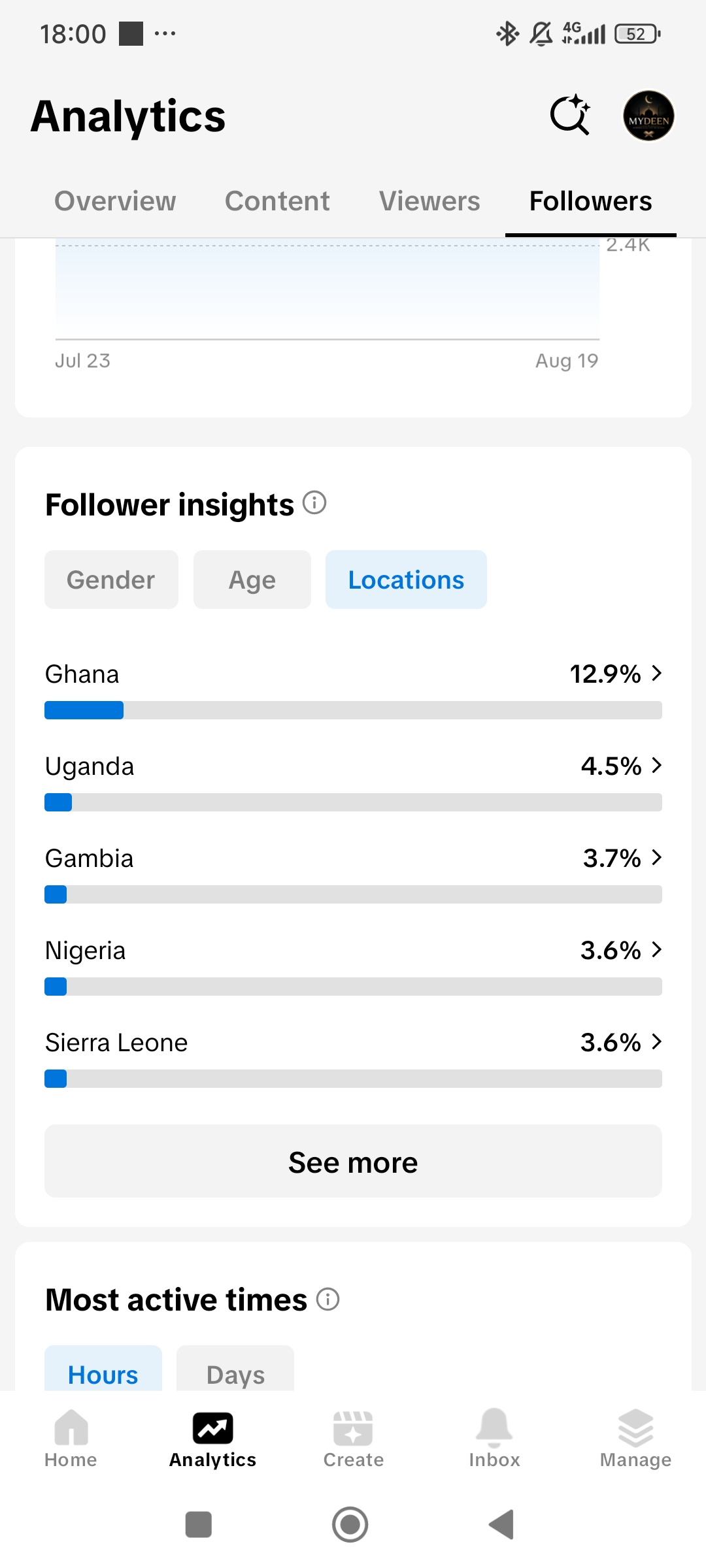Switch to the Viewers tab
This screenshot has height=1568, width=706.
pyautogui.click(x=429, y=201)
